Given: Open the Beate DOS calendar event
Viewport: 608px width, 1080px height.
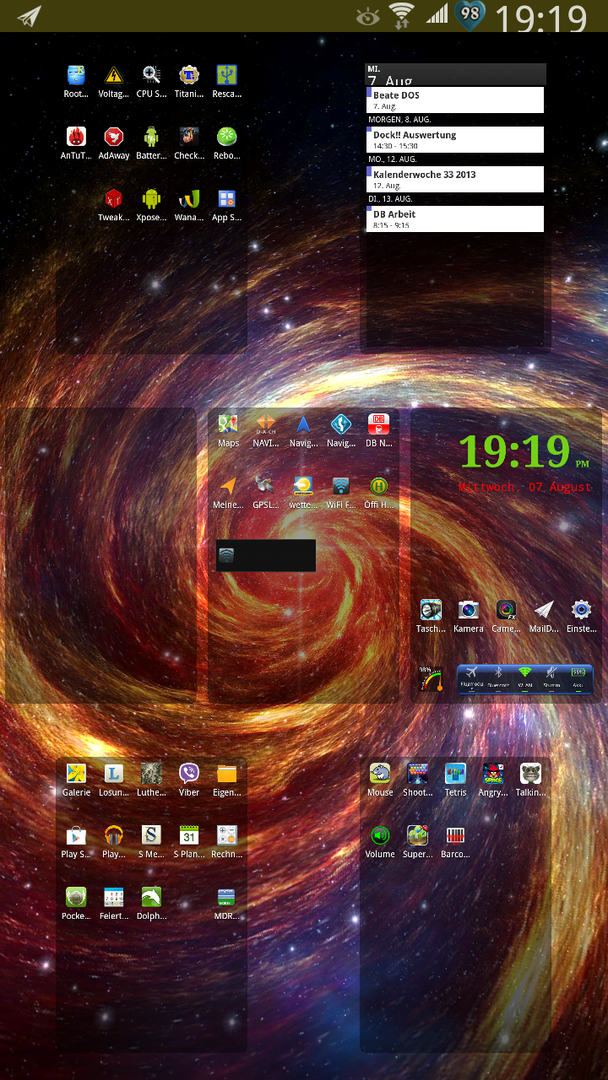Looking at the screenshot, I should pyautogui.click(x=455, y=100).
